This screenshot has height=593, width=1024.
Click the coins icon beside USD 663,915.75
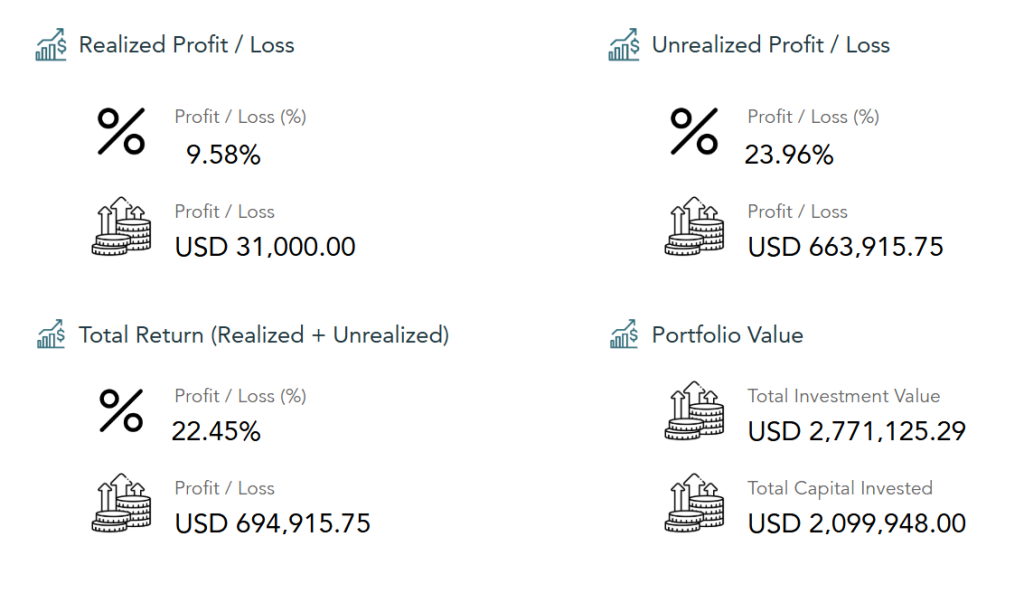[694, 226]
